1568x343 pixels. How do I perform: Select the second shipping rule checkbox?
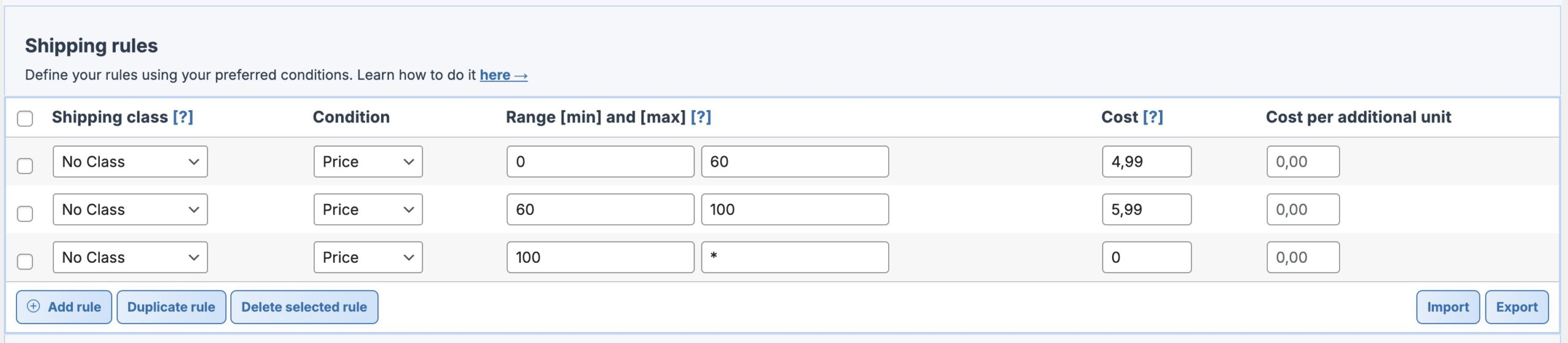click(x=25, y=214)
